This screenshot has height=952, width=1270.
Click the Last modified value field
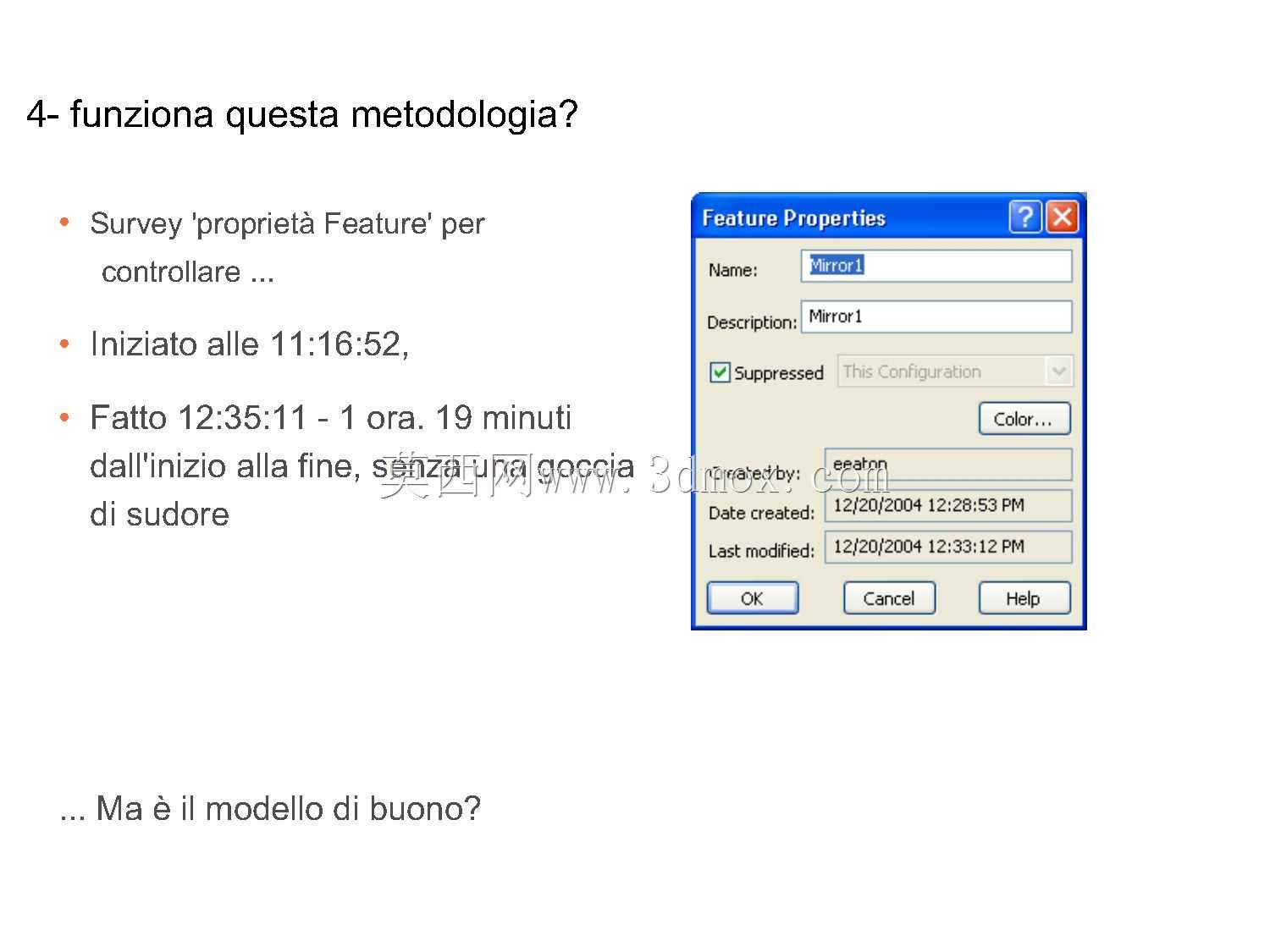click(948, 547)
